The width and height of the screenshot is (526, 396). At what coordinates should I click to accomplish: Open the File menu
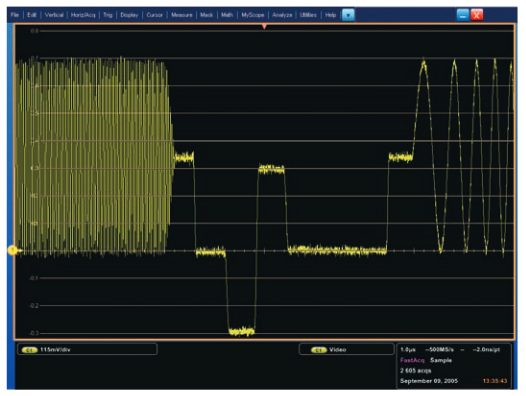15,15
